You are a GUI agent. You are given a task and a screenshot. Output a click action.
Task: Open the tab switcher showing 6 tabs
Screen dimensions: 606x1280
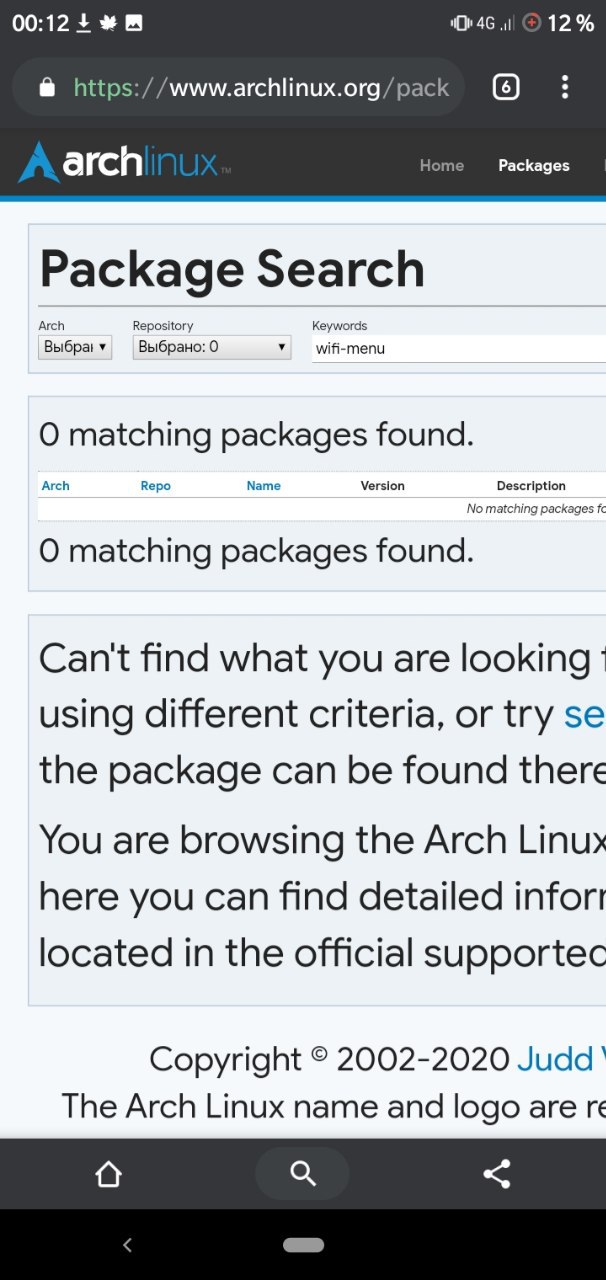(506, 87)
